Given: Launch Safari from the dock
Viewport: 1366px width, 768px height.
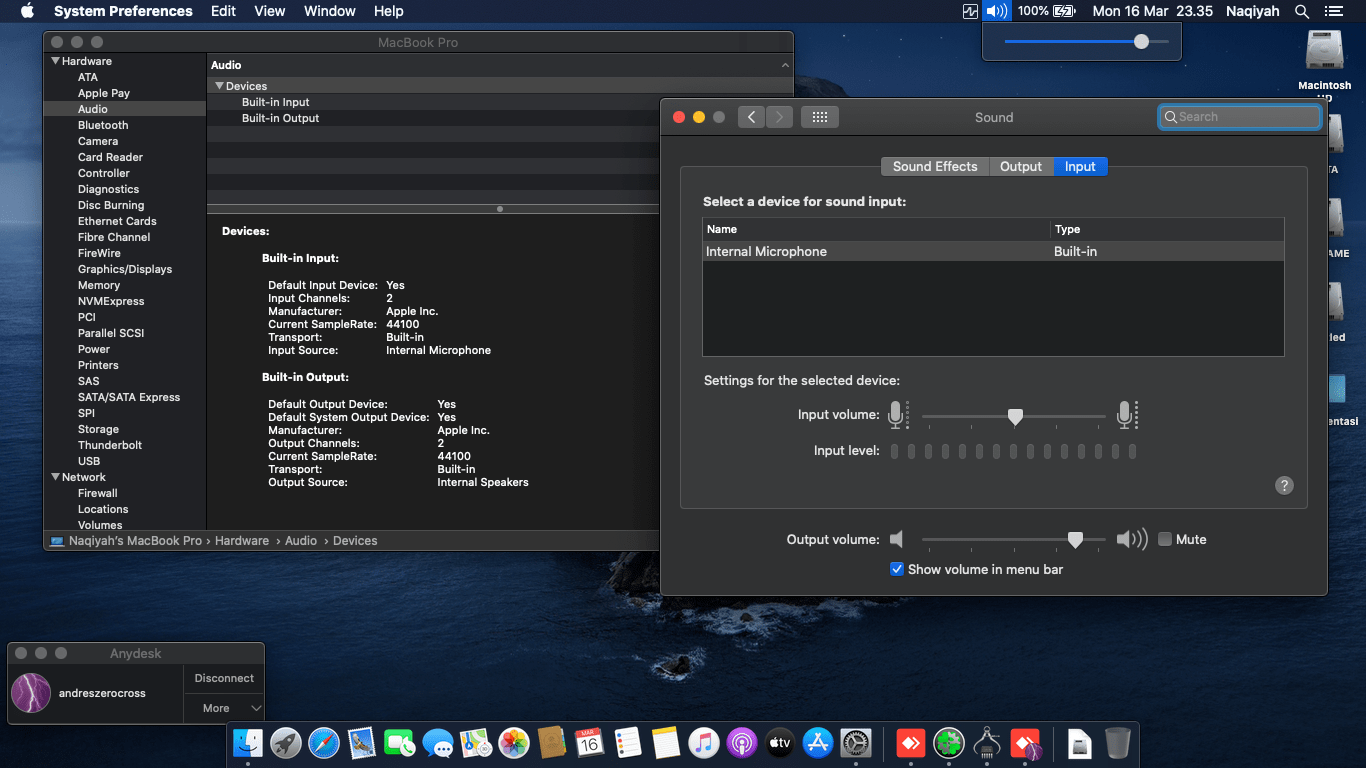Looking at the screenshot, I should 324,743.
